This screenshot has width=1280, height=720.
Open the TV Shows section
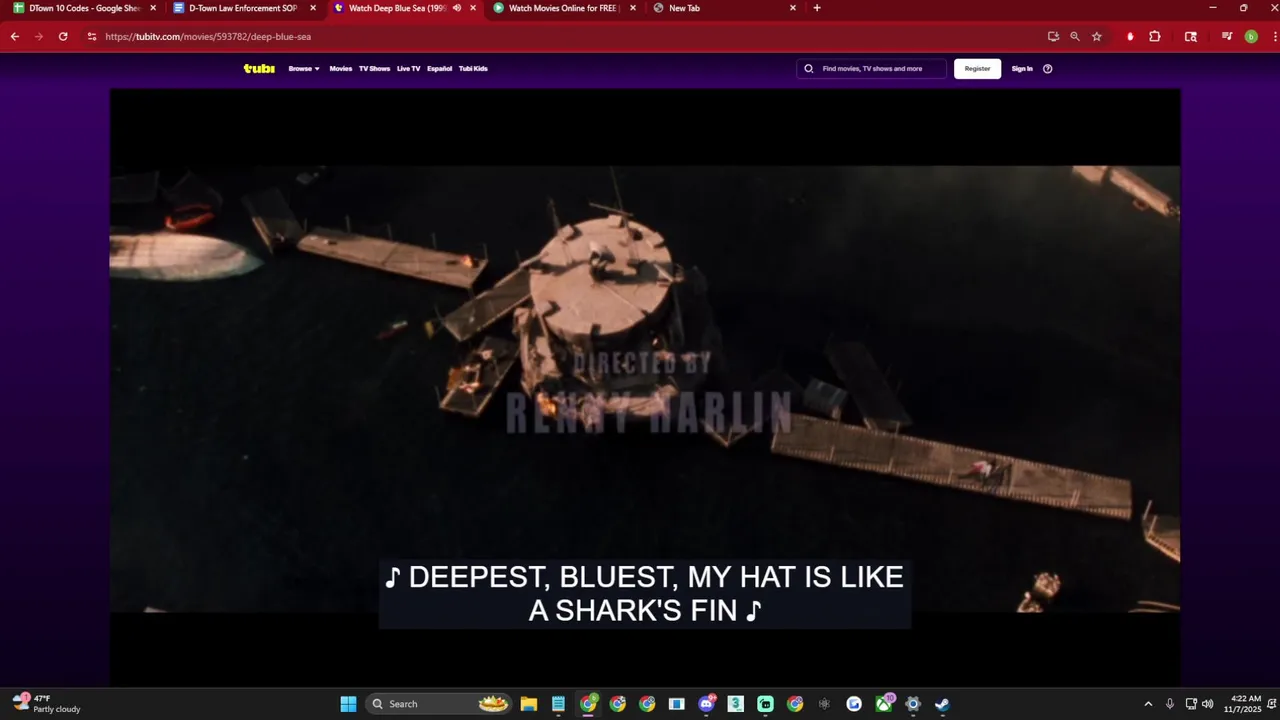[x=374, y=69]
